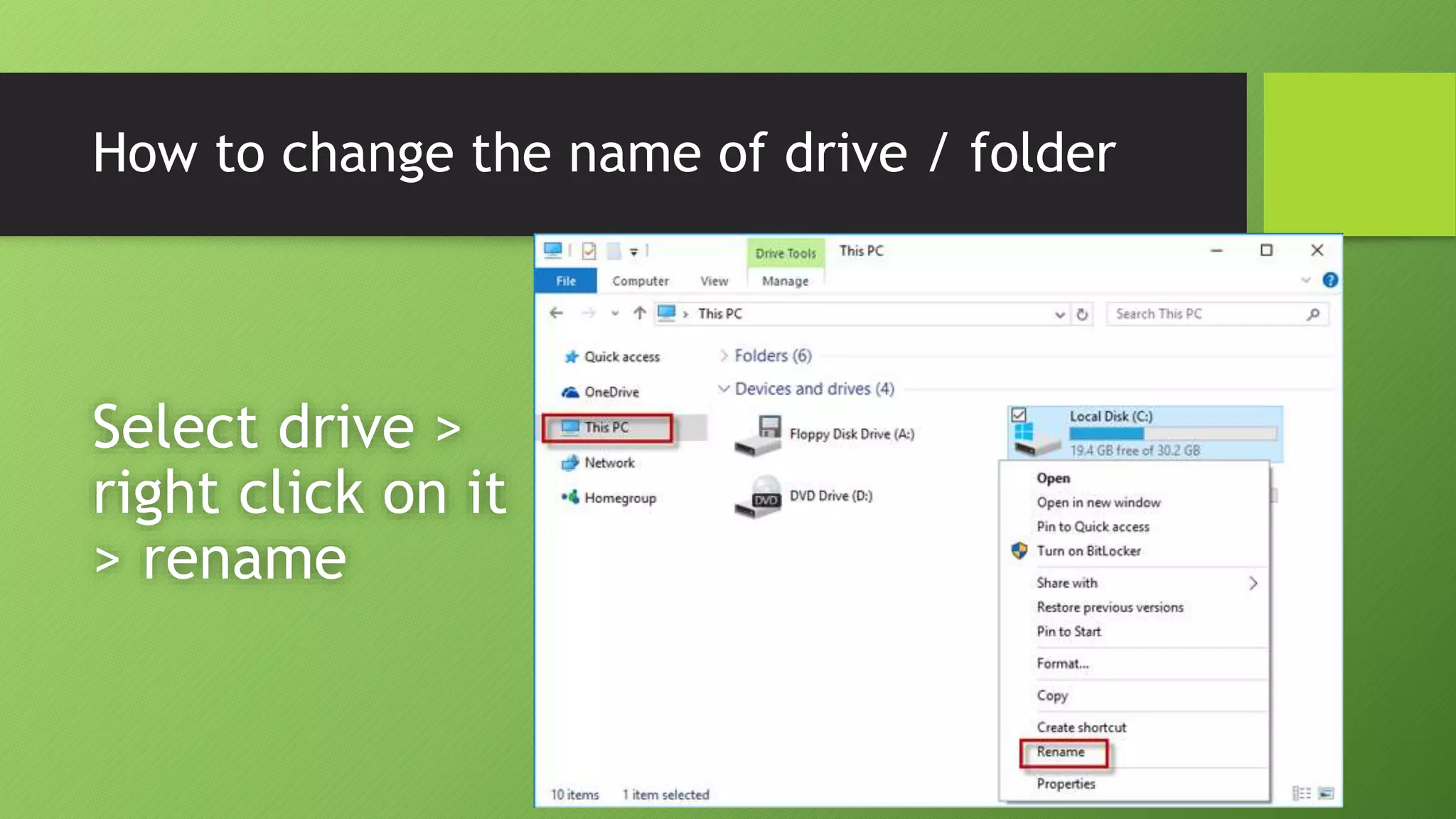
Task: Choose Open from the context menu
Action: pos(1134,478)
